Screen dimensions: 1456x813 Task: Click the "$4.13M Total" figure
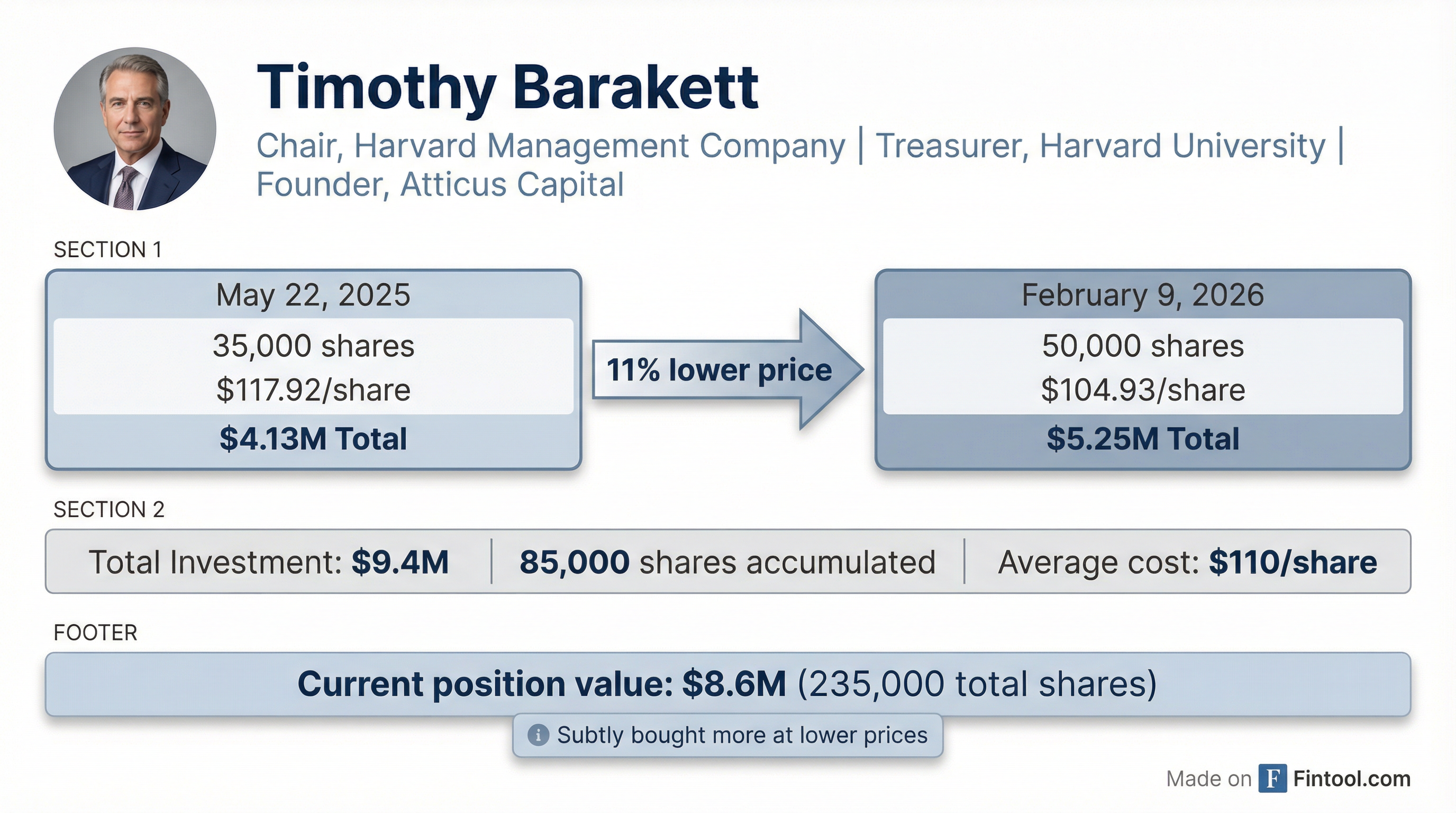313,439
